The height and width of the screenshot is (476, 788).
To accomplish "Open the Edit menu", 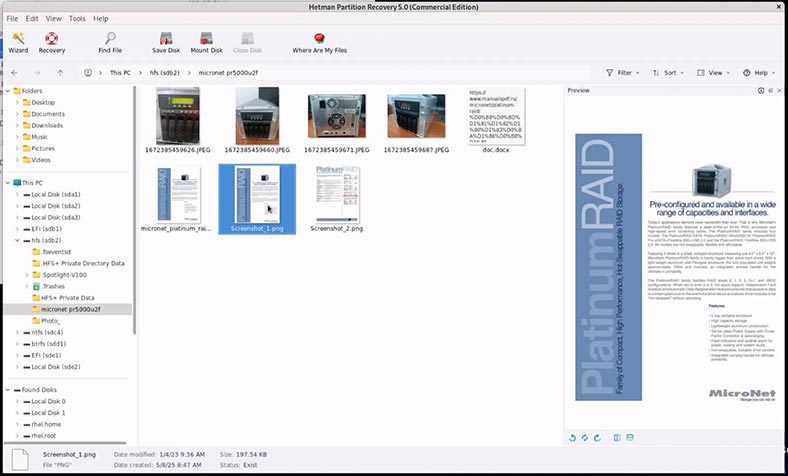I will tap(32, 18).
